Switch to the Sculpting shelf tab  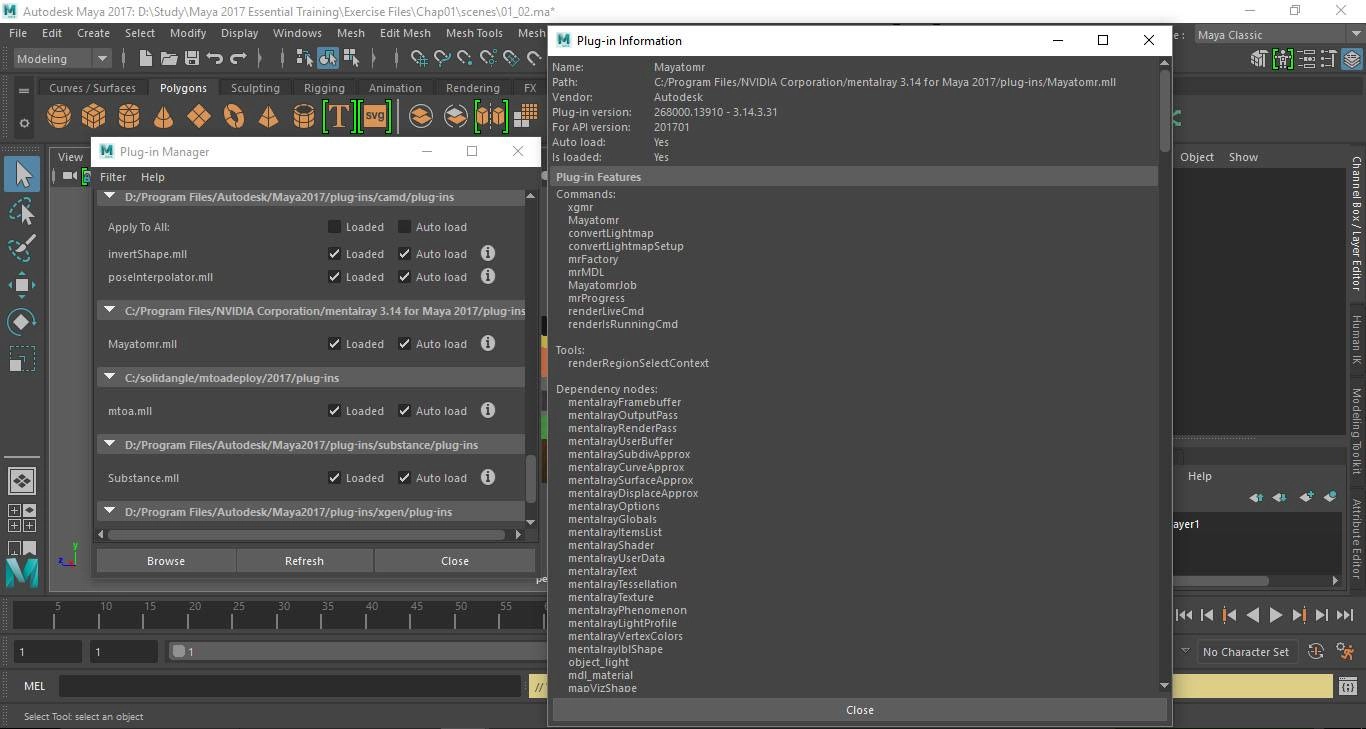[x=255, y=88]
